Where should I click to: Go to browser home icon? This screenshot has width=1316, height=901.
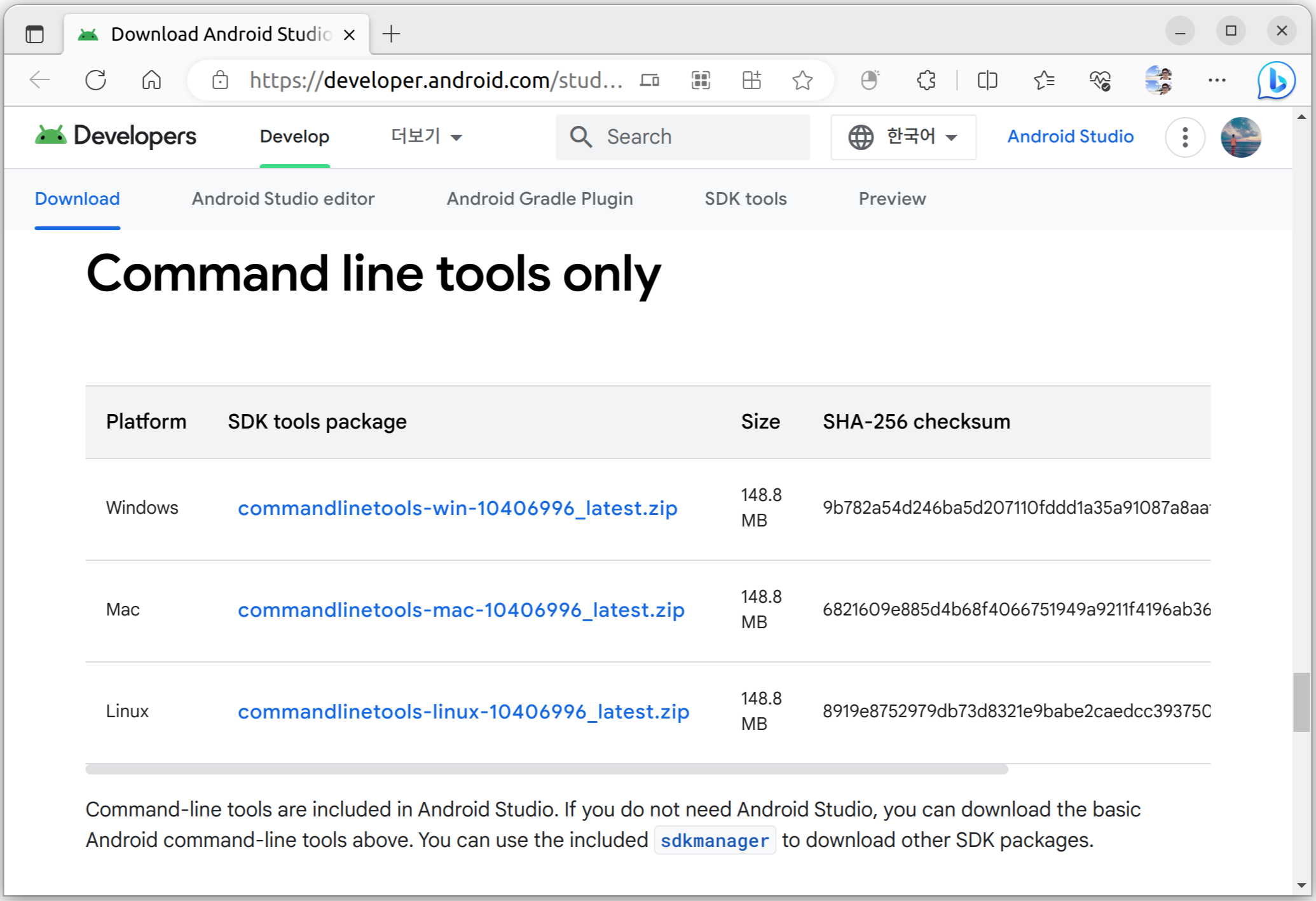151,81
